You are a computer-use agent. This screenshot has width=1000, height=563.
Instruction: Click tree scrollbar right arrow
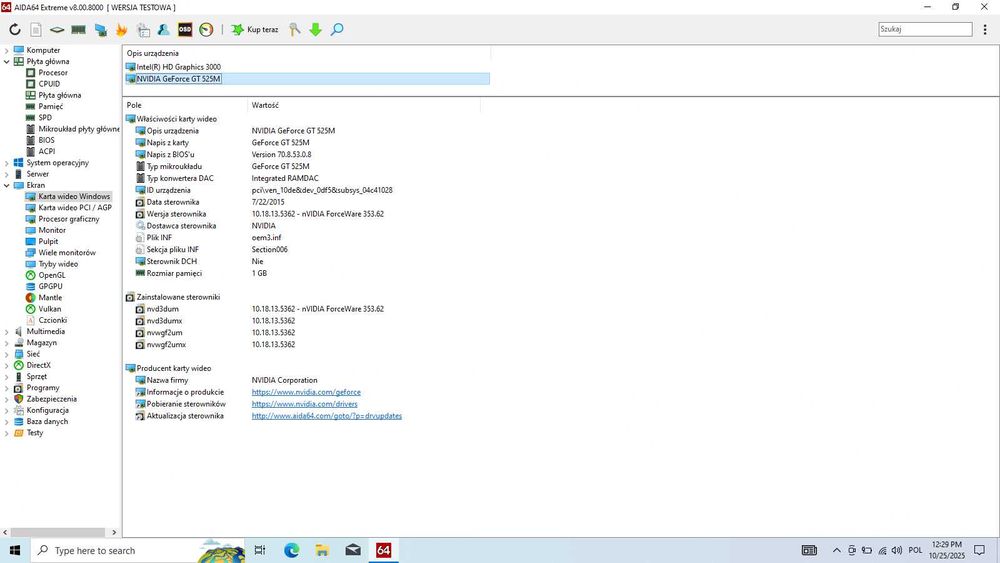[x=114, y=532]
